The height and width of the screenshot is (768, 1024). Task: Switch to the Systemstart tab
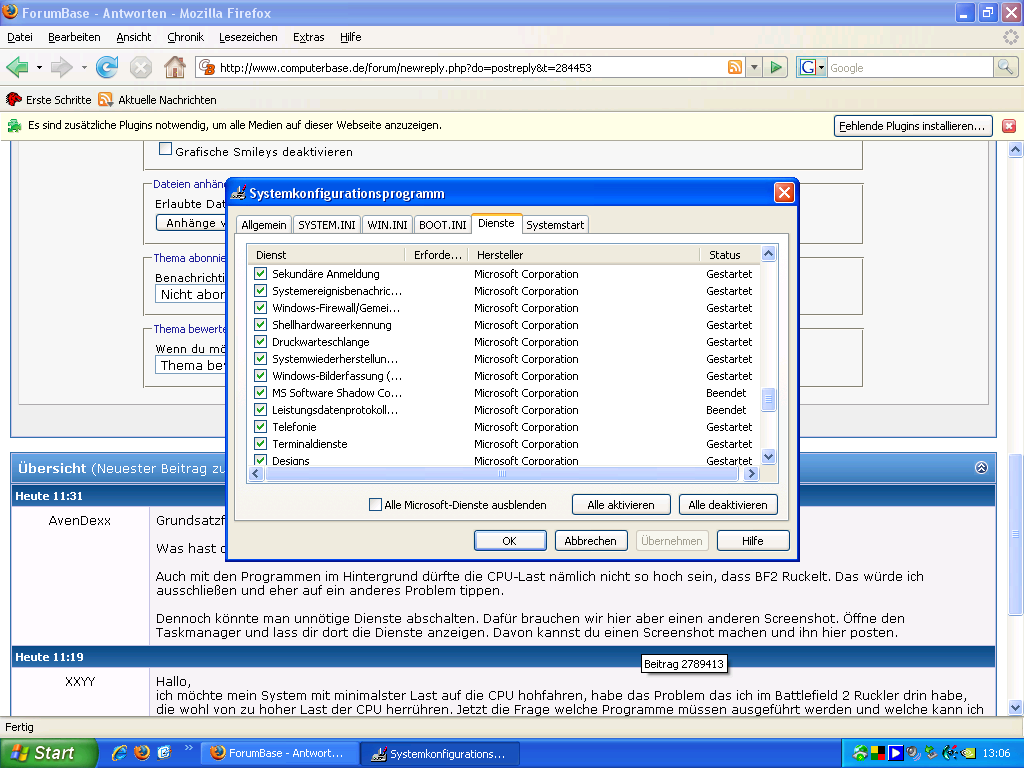[555, 225]
